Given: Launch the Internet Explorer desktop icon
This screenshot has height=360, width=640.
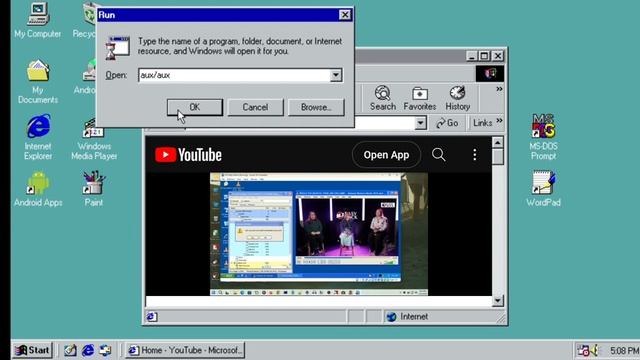Looking at the screenshot, I should click(38, 137).
